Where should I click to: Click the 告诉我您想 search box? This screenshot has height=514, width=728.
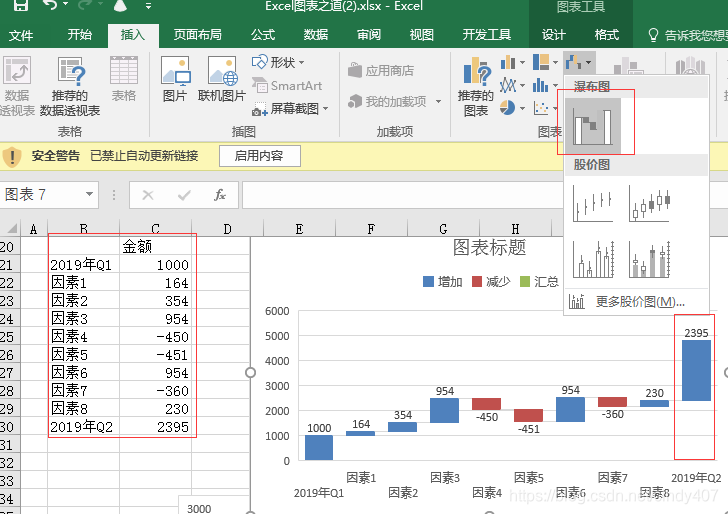688,35
